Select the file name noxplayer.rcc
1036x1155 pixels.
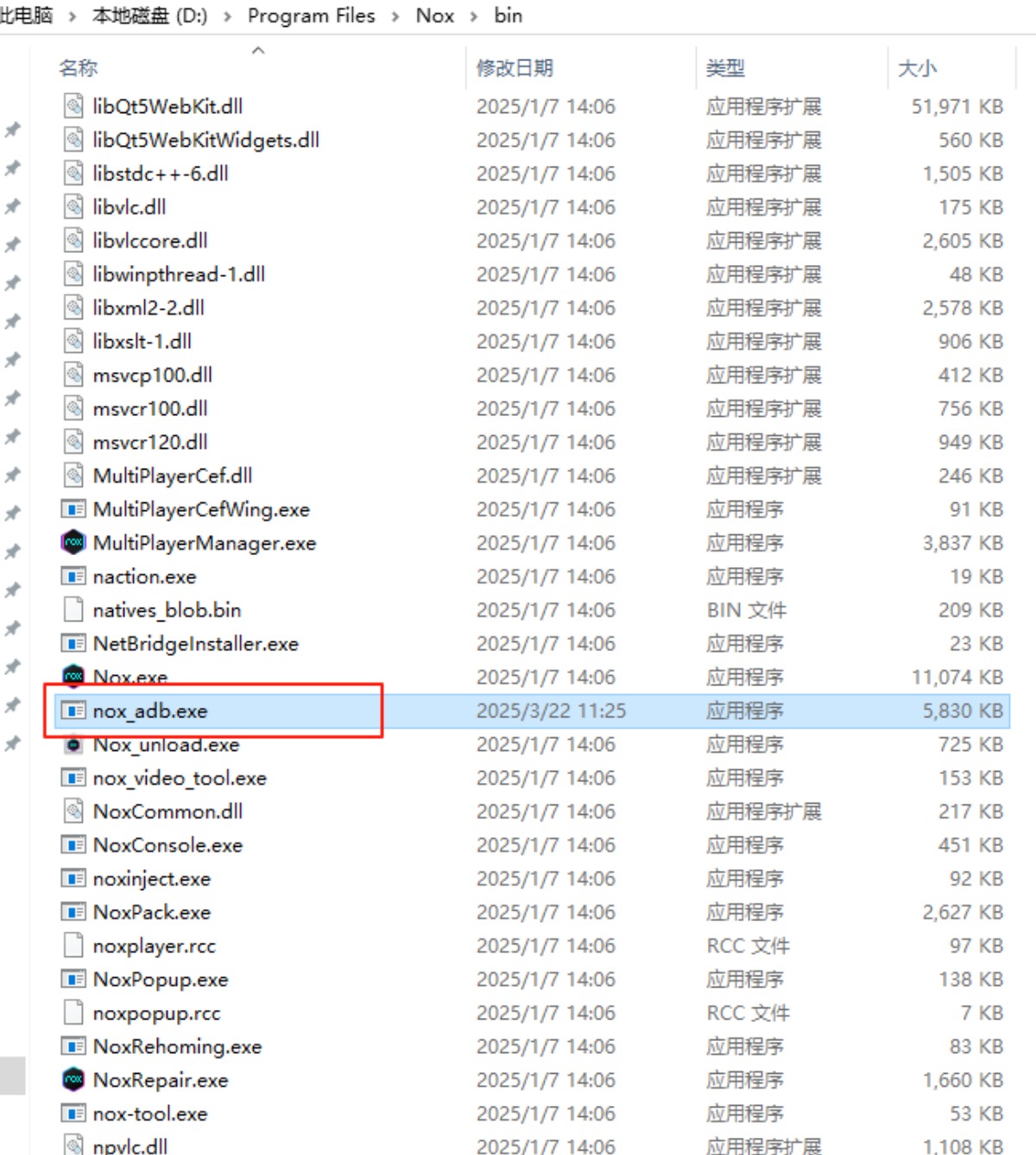tap(155, 946)
